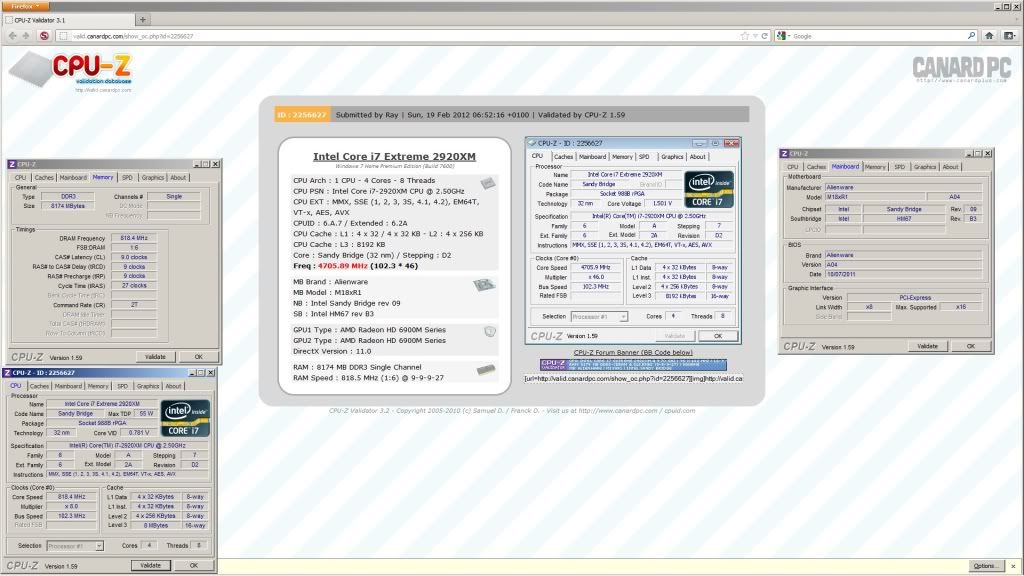Click the red S icon beside the navigation arrows
This screenshot has width=1024, height=576.
coord(44,36)
